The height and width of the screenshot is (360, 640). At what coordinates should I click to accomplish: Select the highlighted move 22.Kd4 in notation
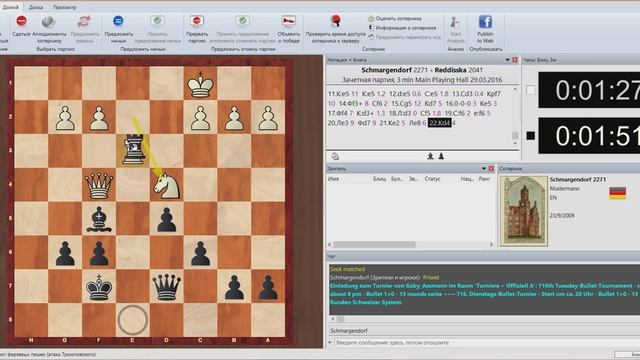[440, 123]
